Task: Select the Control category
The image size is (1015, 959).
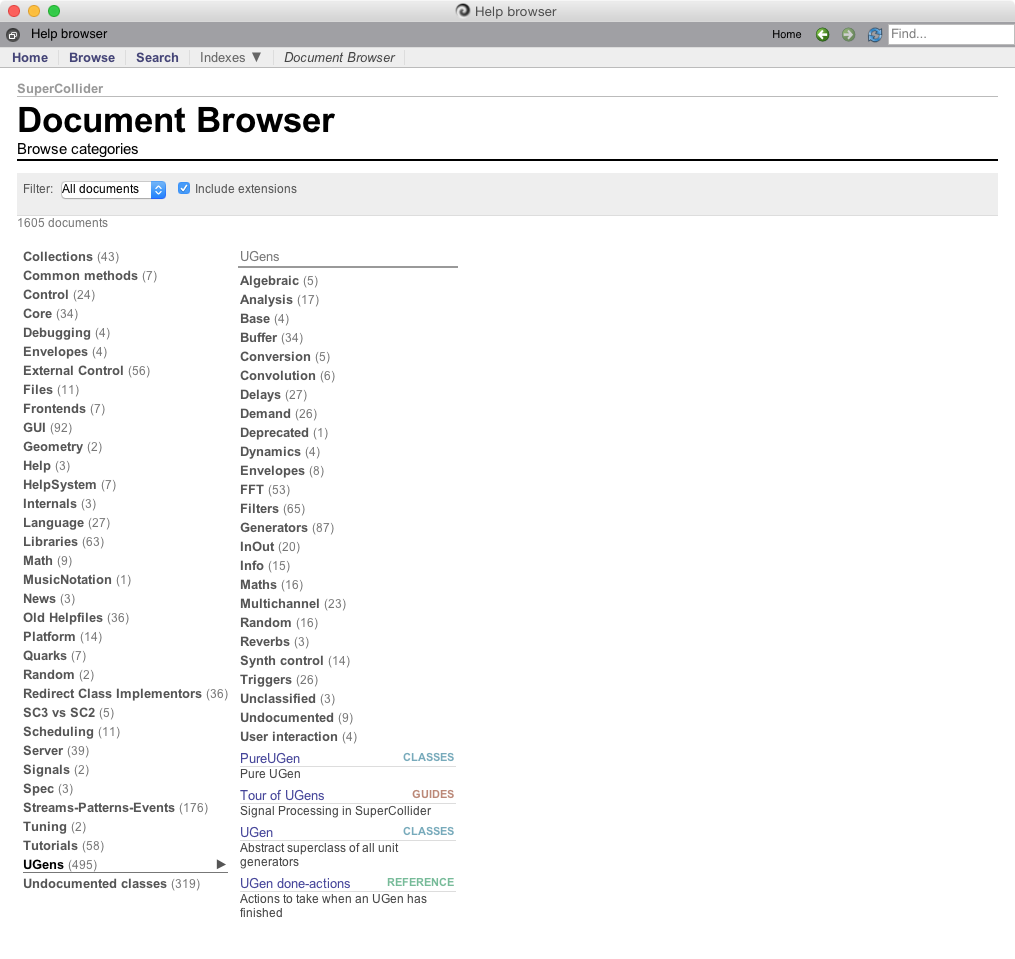Action: [x=59, y=295]
